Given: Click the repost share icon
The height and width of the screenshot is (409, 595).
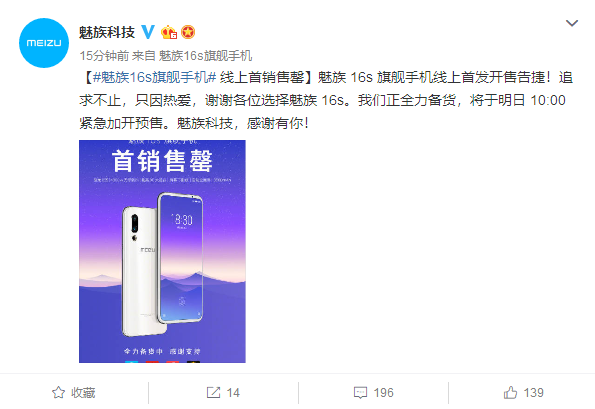Looking at the screenshot, I should click(x=213, y=392).
